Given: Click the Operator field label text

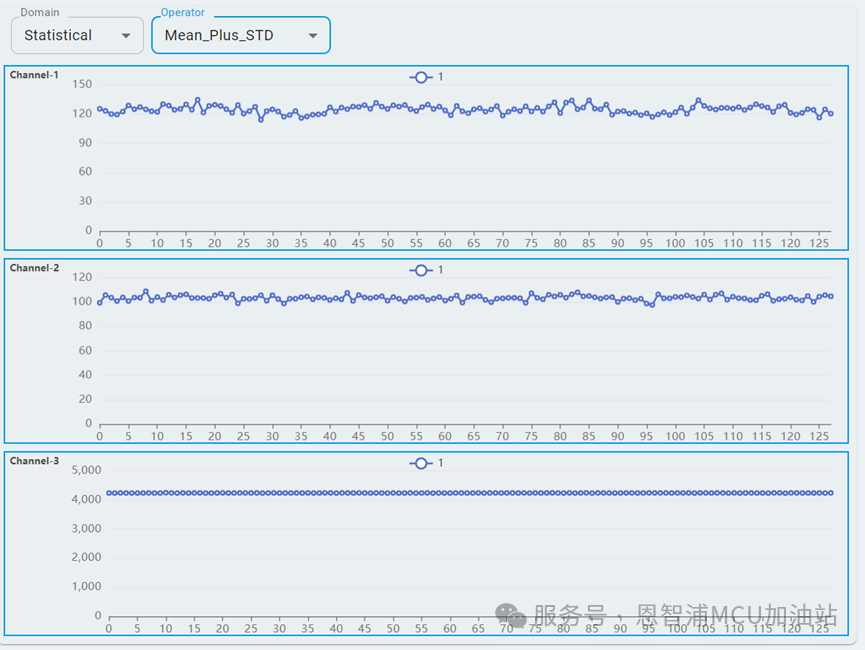Looking at the screenshot, I should tap(182, 13).
